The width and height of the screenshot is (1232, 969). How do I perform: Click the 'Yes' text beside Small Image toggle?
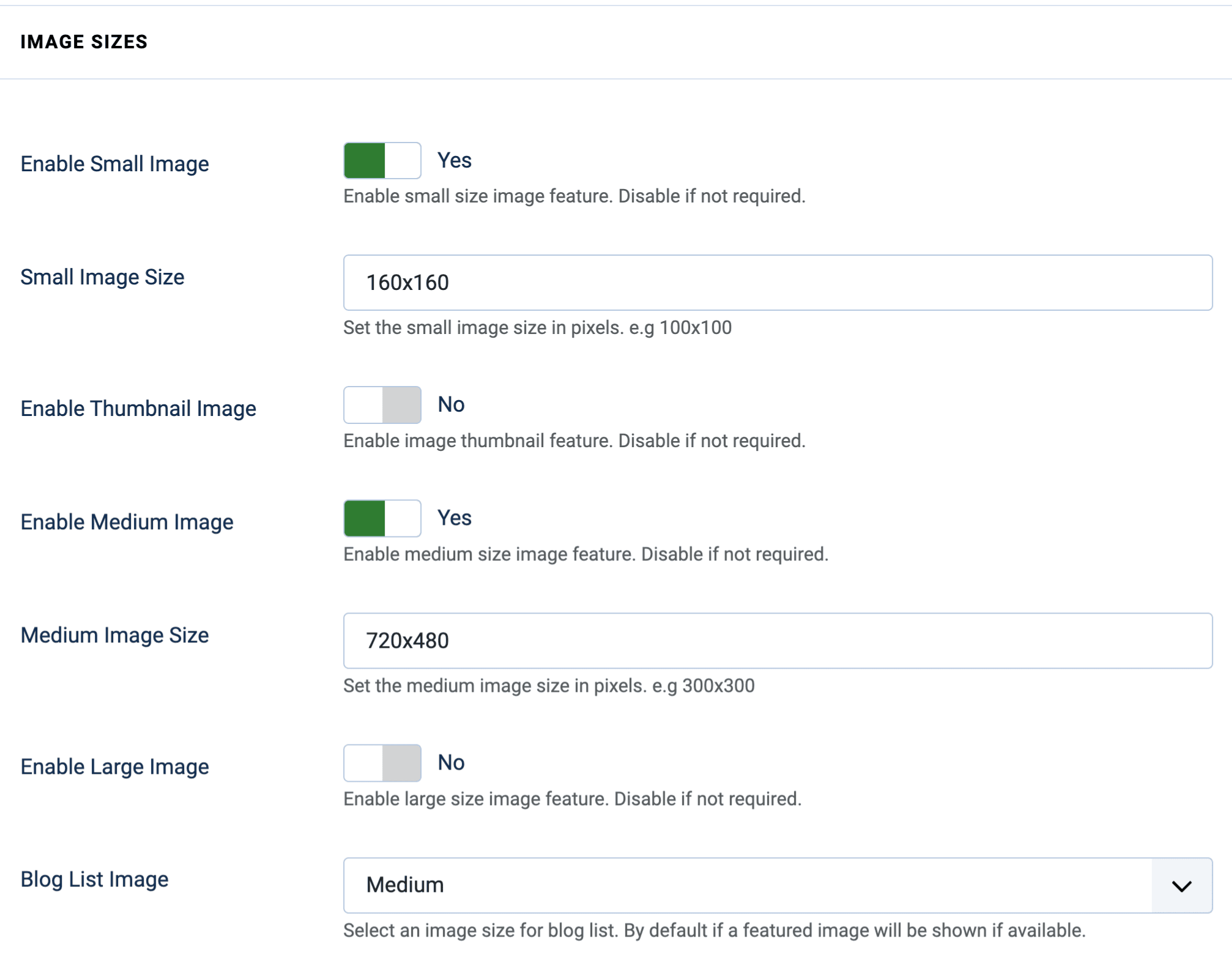click(454, 160)
